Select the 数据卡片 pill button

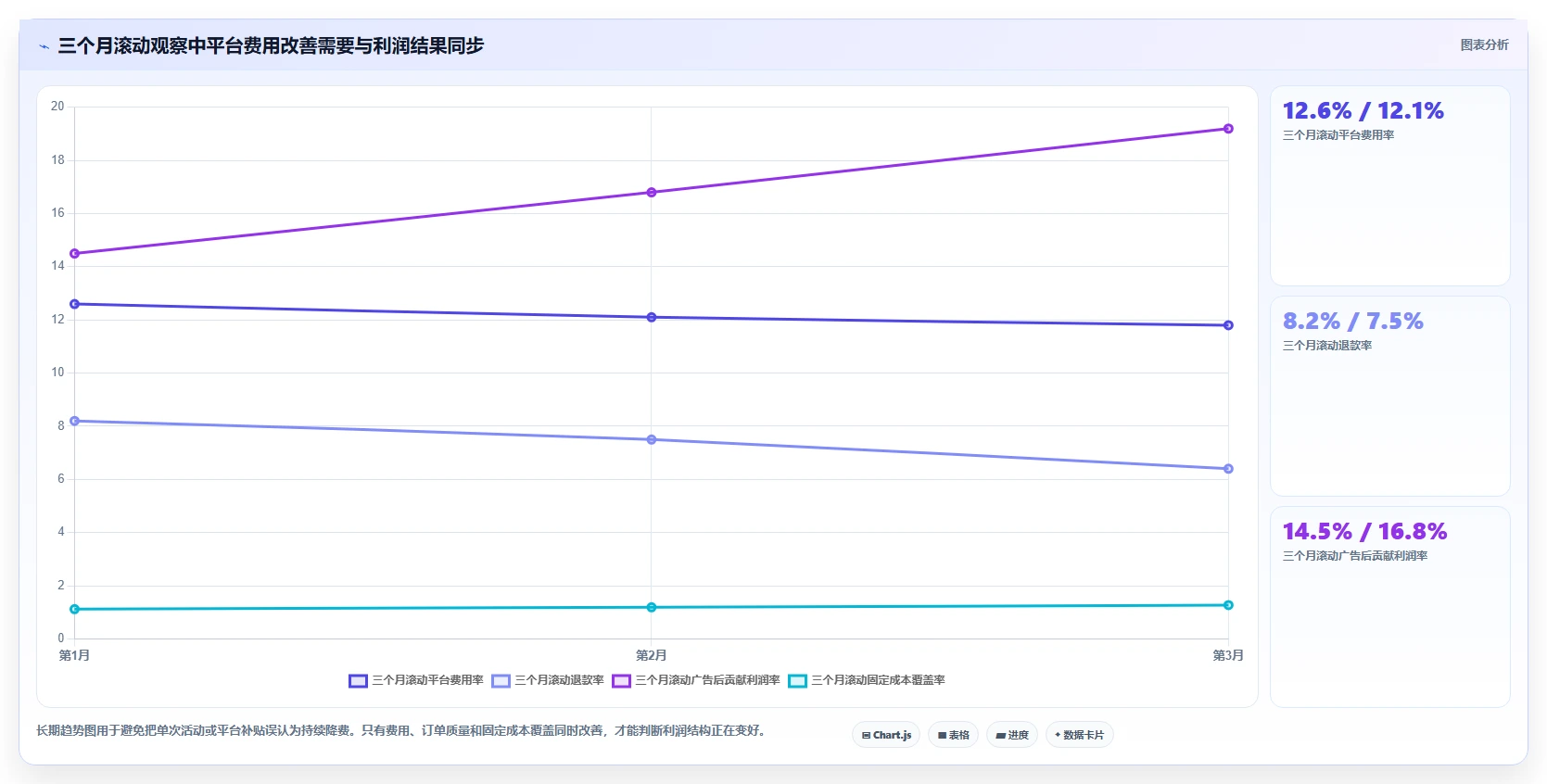(x=1079, y=735)
